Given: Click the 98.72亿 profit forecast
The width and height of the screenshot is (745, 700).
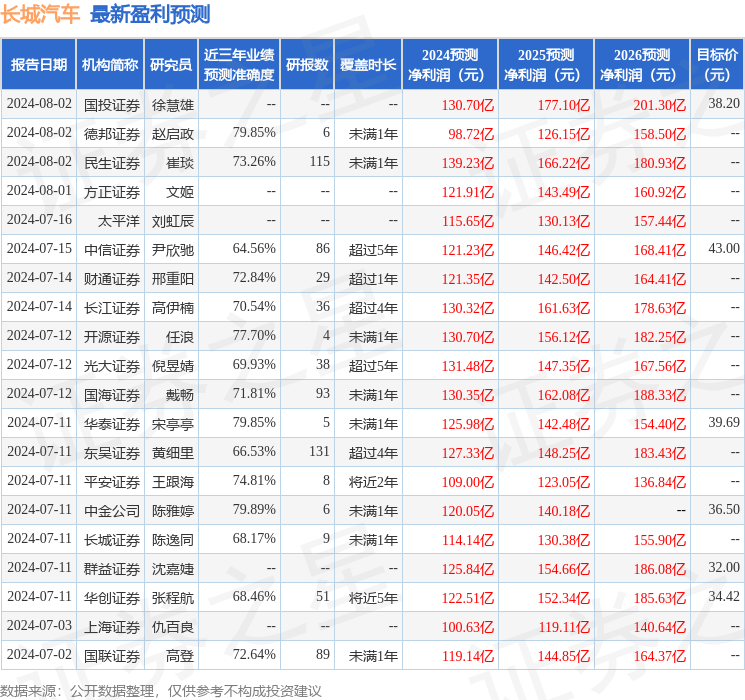Looking at the screenshot, I should 471,134.
